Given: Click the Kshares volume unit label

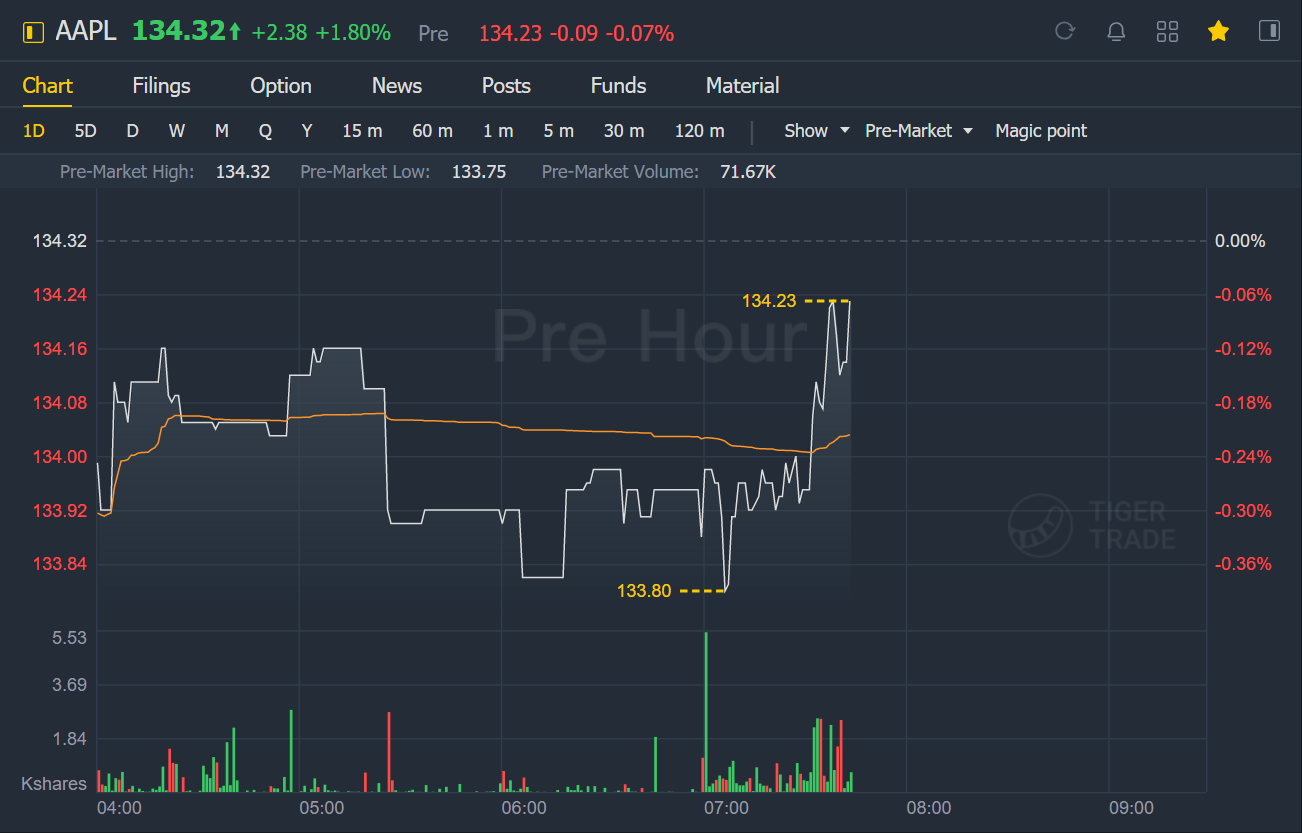Looking at the screenshot, I should (x=54, y=784).
